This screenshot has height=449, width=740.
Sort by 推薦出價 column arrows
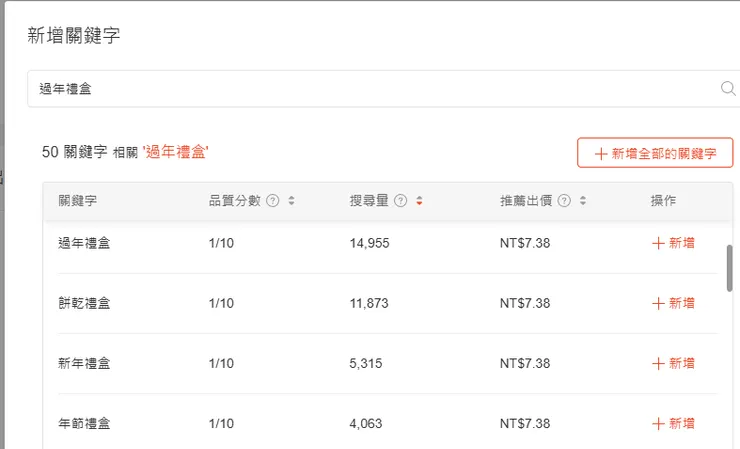tap(582, 201)
